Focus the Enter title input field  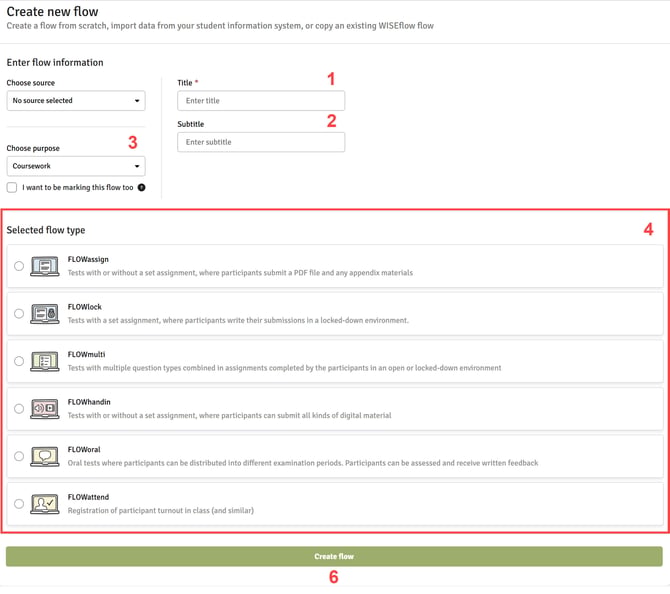tap(261, 101)
